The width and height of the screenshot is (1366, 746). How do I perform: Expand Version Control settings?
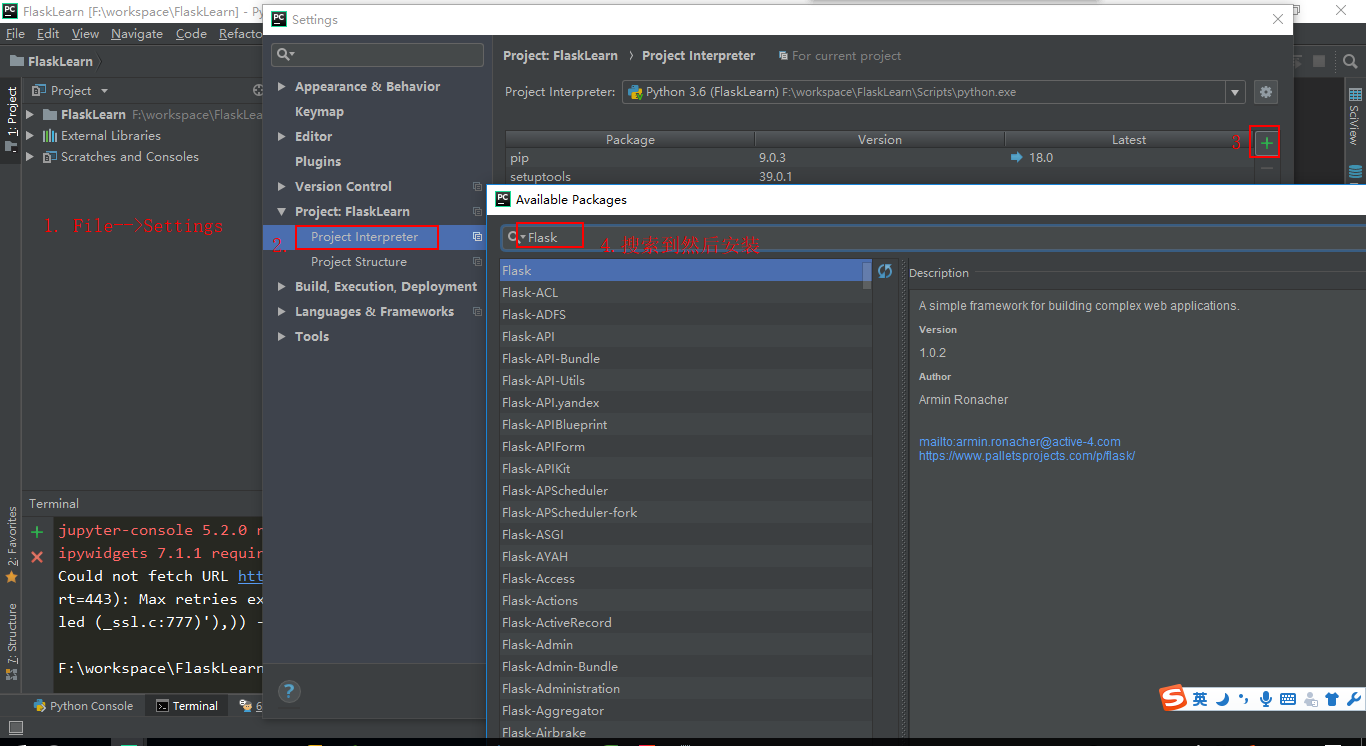(x=282, y=187)
